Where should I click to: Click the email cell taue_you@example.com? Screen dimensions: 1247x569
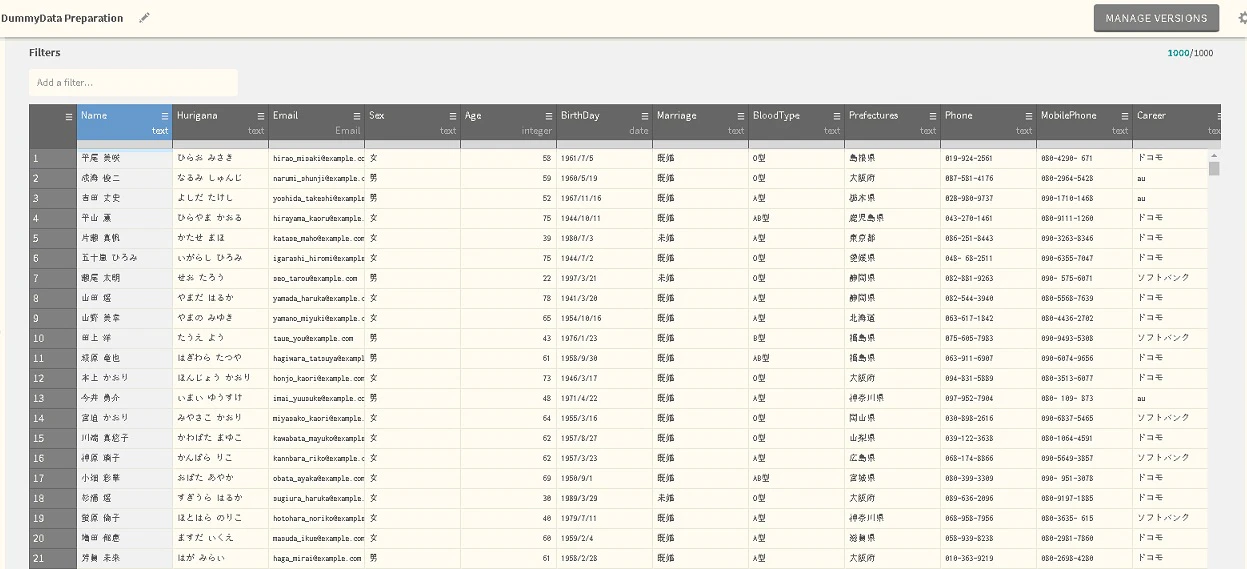(317, 338)
